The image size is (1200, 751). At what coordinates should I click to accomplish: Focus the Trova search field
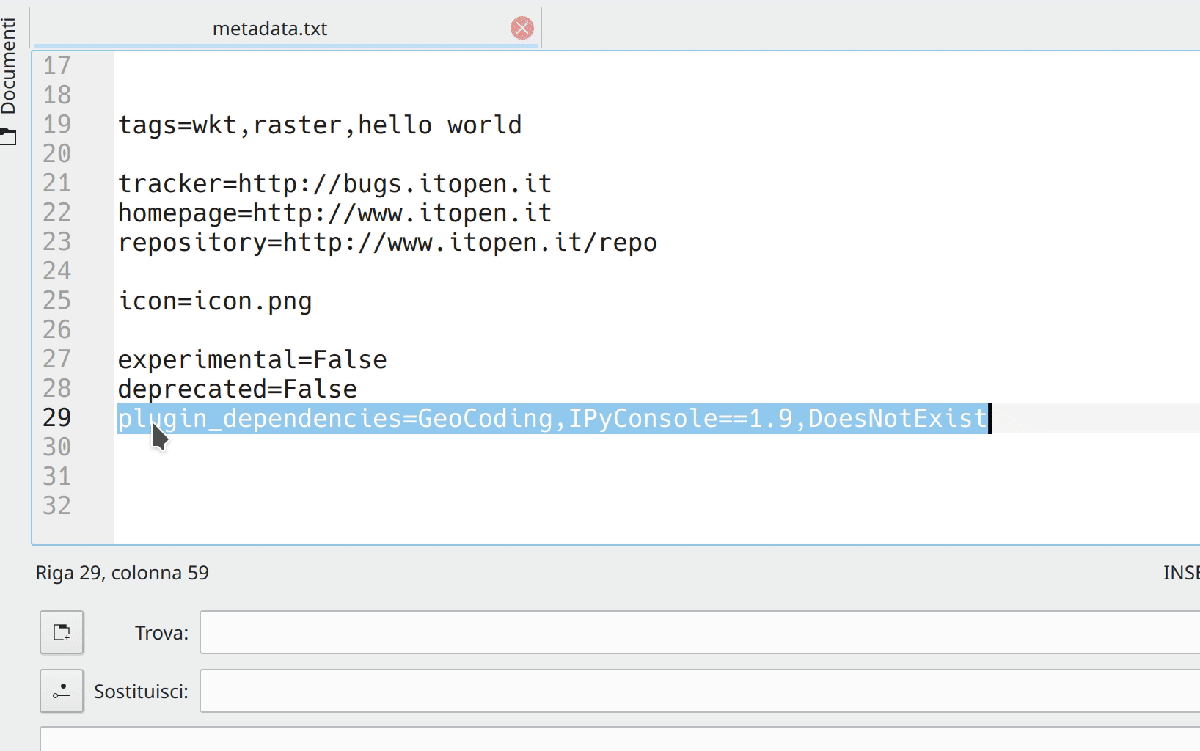[700, 632]
